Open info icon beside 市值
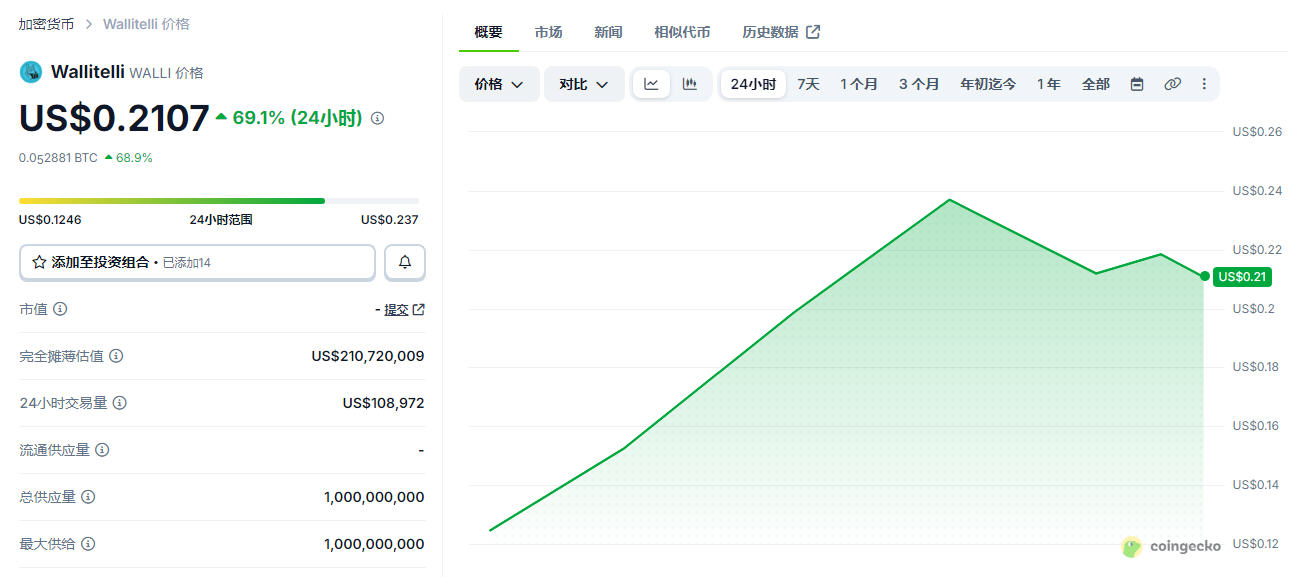 [x=60, y=309]
